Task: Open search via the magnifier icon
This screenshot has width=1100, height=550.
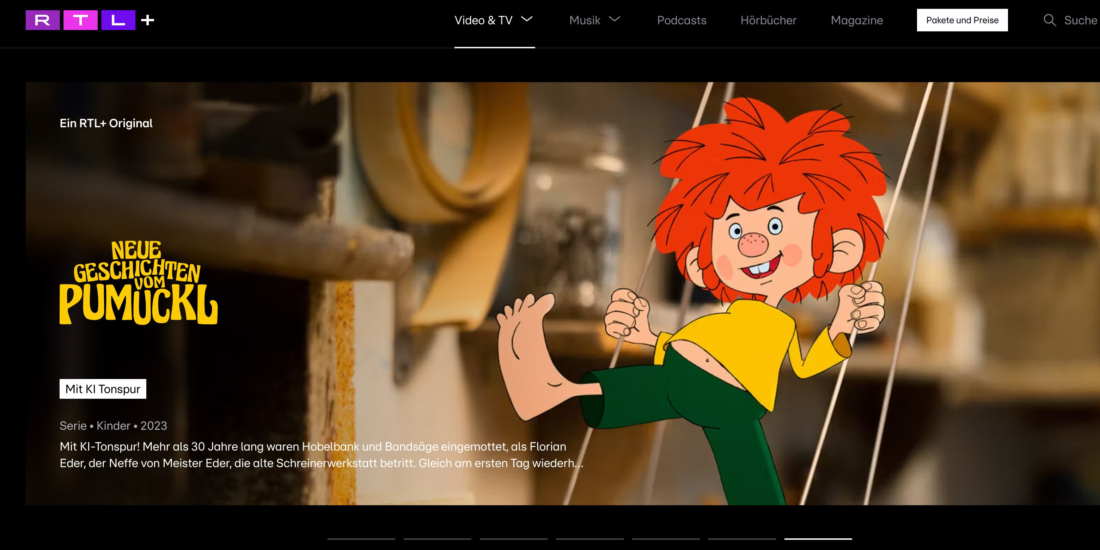Action: pyautogui.click(x=1049, y=20)
